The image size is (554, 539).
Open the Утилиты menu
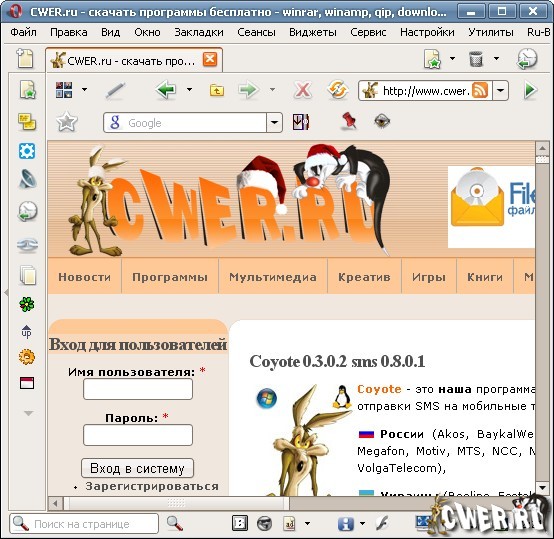tap(491, 32)
